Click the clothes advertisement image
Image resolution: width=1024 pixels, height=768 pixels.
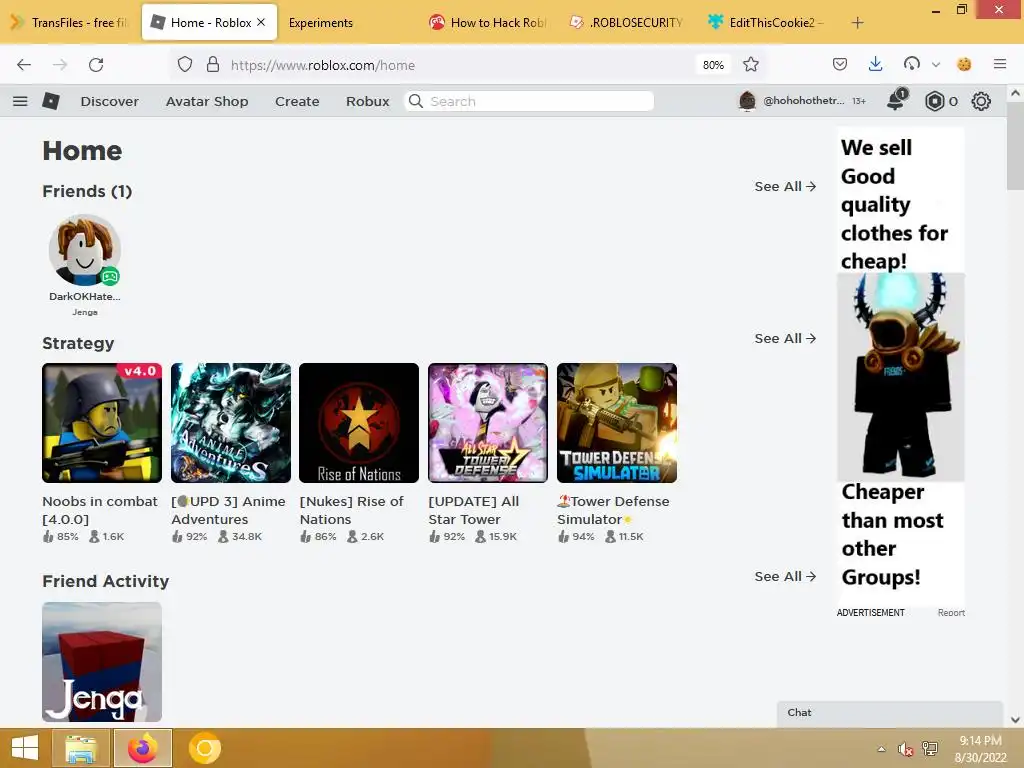click(x=901, y=366)
